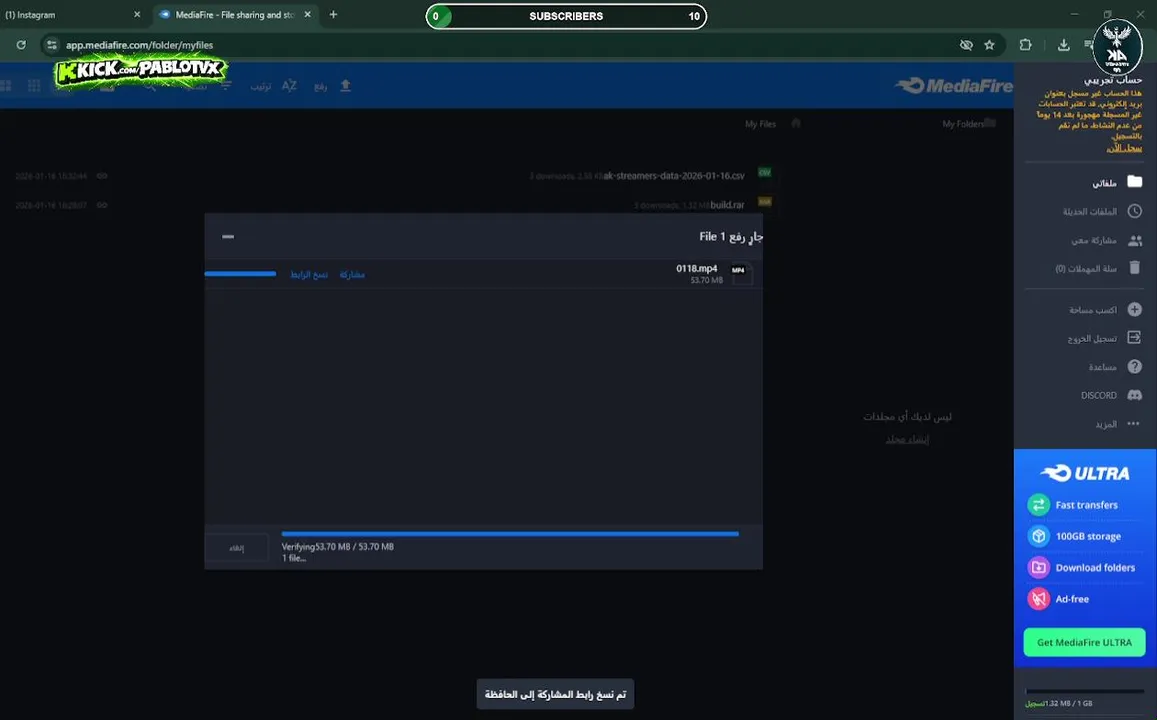Click the مشاركة share link for 0118.mp4
This screenshot has width=1157, height=720.
coord(352,274)
